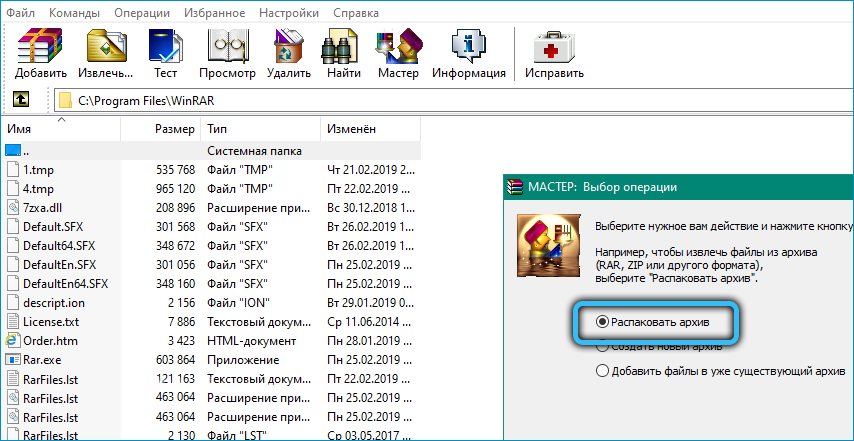Sort by the Размер column header
The height and width of the screenshot is (441, 854).
click(x=161, y=129)
